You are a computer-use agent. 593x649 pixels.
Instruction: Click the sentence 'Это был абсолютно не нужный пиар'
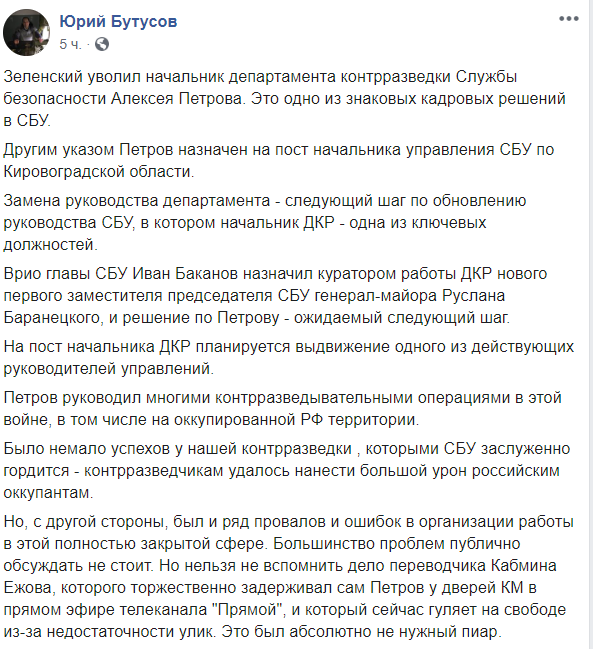(x=361, y=632)
